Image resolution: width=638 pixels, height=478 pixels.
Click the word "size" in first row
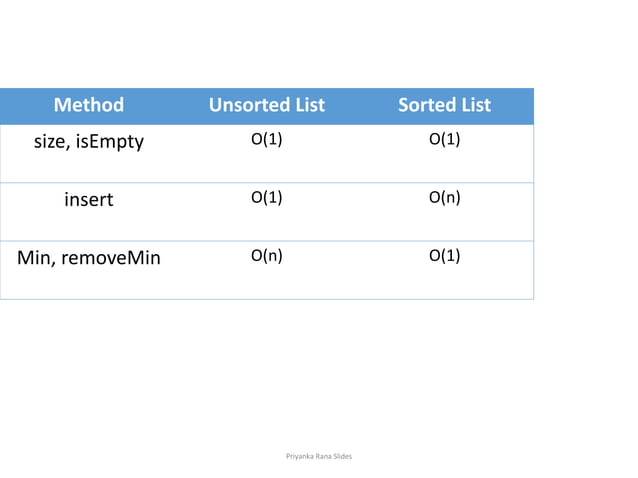pos(50,141)
